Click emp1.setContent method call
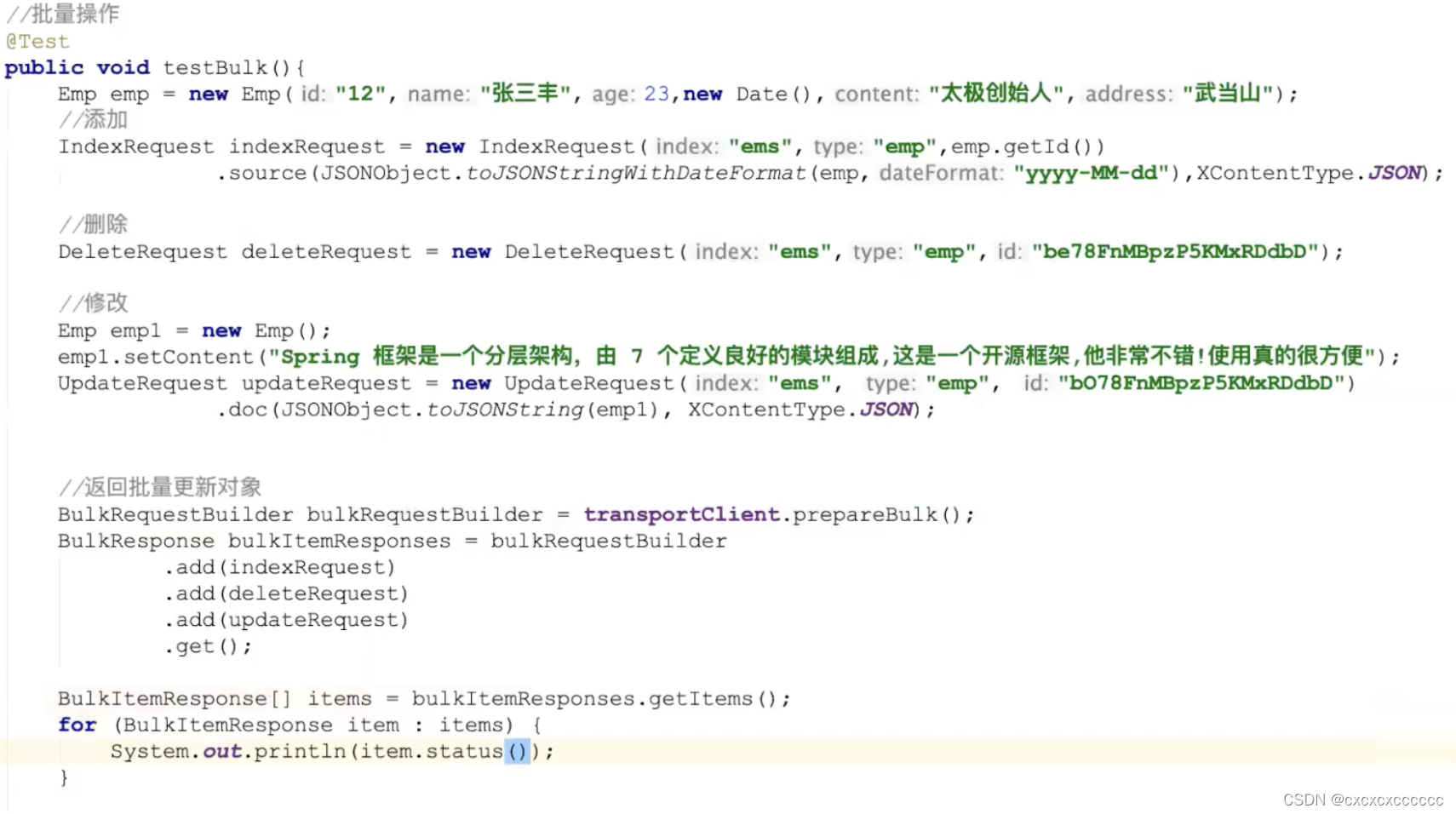Viewport: 1456px width, 814px height. click(x=156, y=357)
